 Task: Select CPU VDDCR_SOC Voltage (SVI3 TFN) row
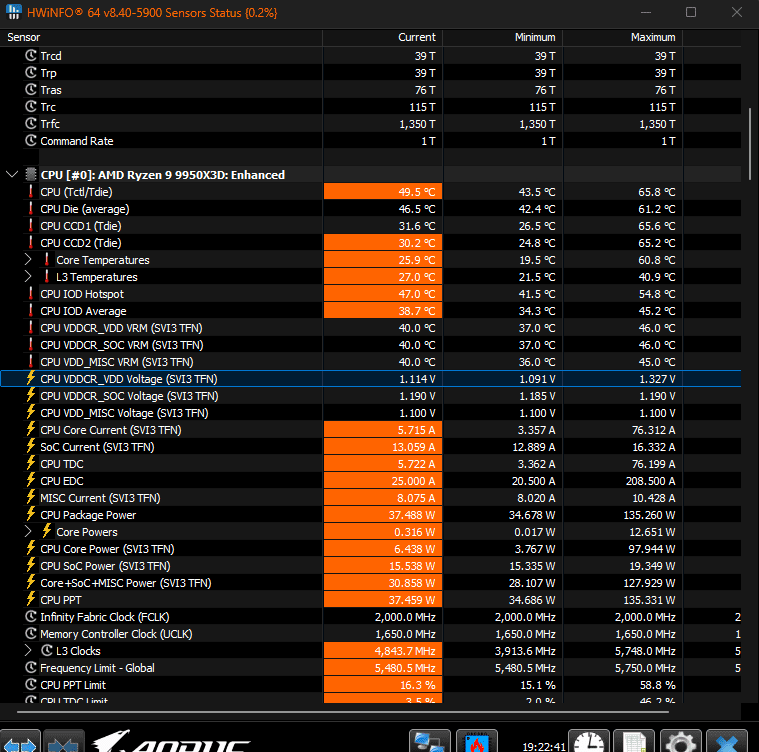pyautogui.click(x=371, y=396)
